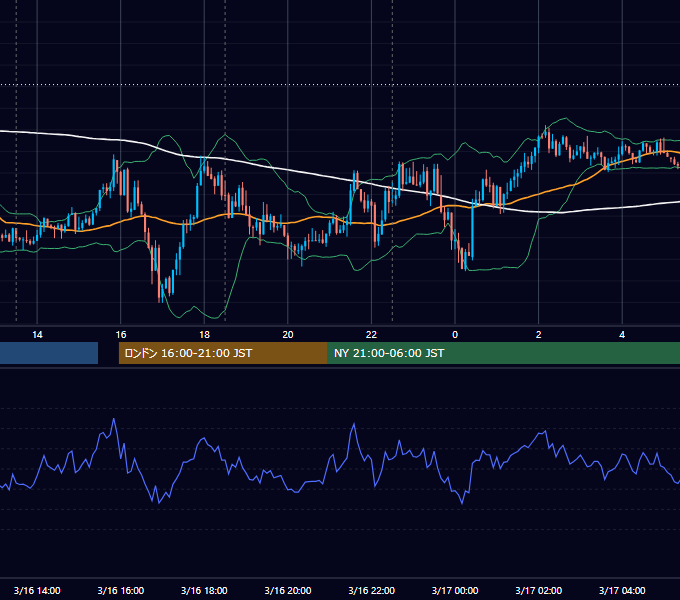Click the 18 hour label on chart axis
Viewport: 680px width, 600px height.
point(204,335)
